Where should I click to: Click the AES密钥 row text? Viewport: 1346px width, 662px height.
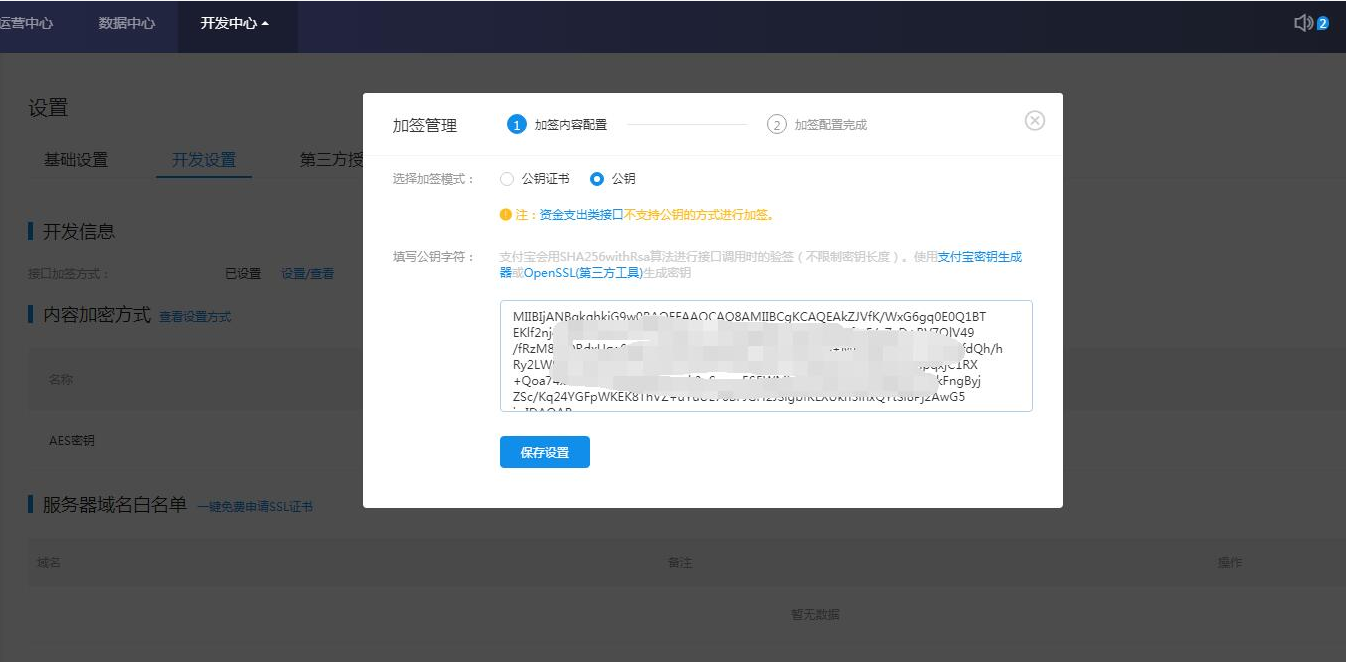coord(72,440)
